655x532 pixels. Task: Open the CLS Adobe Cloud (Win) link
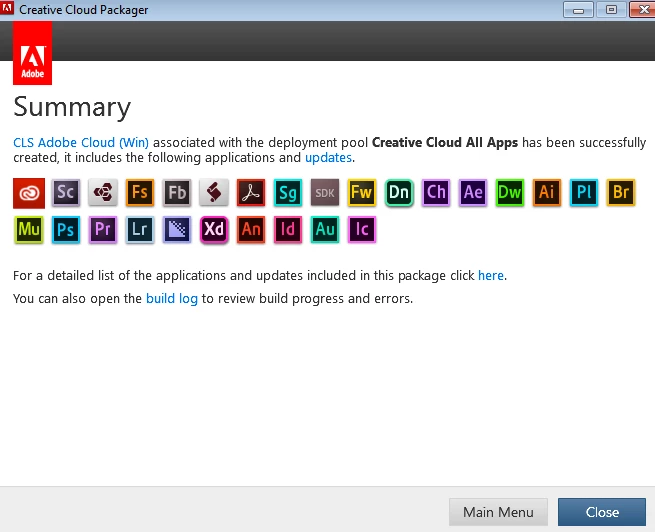point(81,142)
